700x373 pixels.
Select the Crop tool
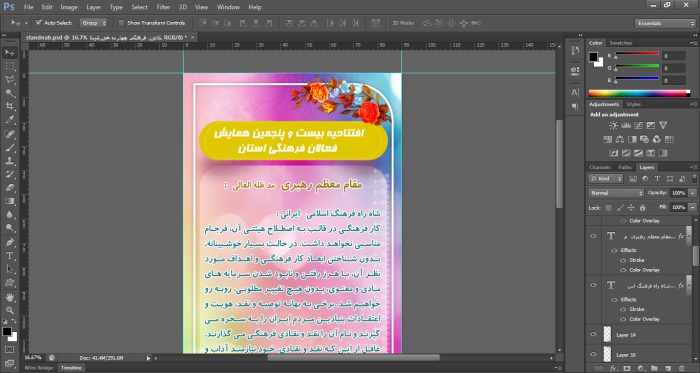click(x=9, y=106)
